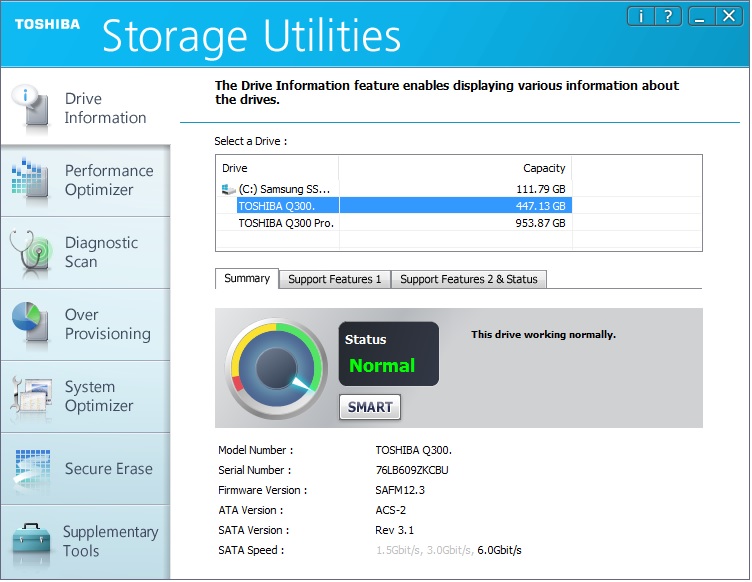Select the Performance Optimizer menu label

point(109,180)
